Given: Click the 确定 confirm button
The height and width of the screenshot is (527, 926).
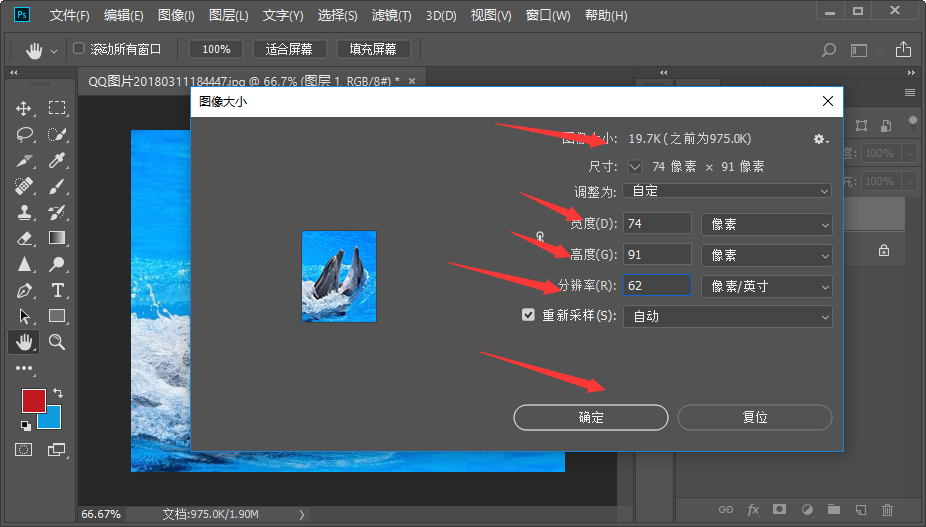Looking at the screenshot, I should tap(591, 417).
